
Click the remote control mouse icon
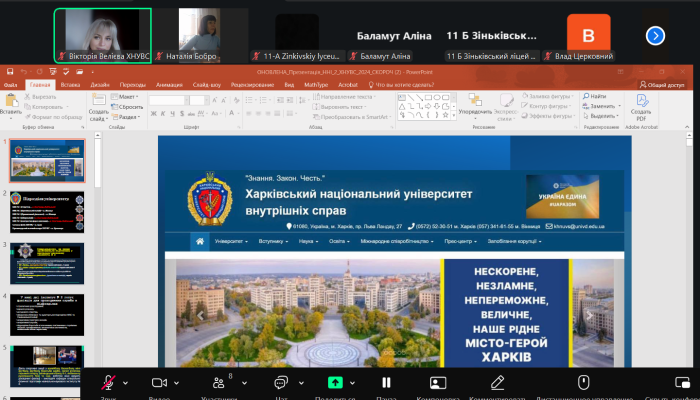tap(584, 382)
